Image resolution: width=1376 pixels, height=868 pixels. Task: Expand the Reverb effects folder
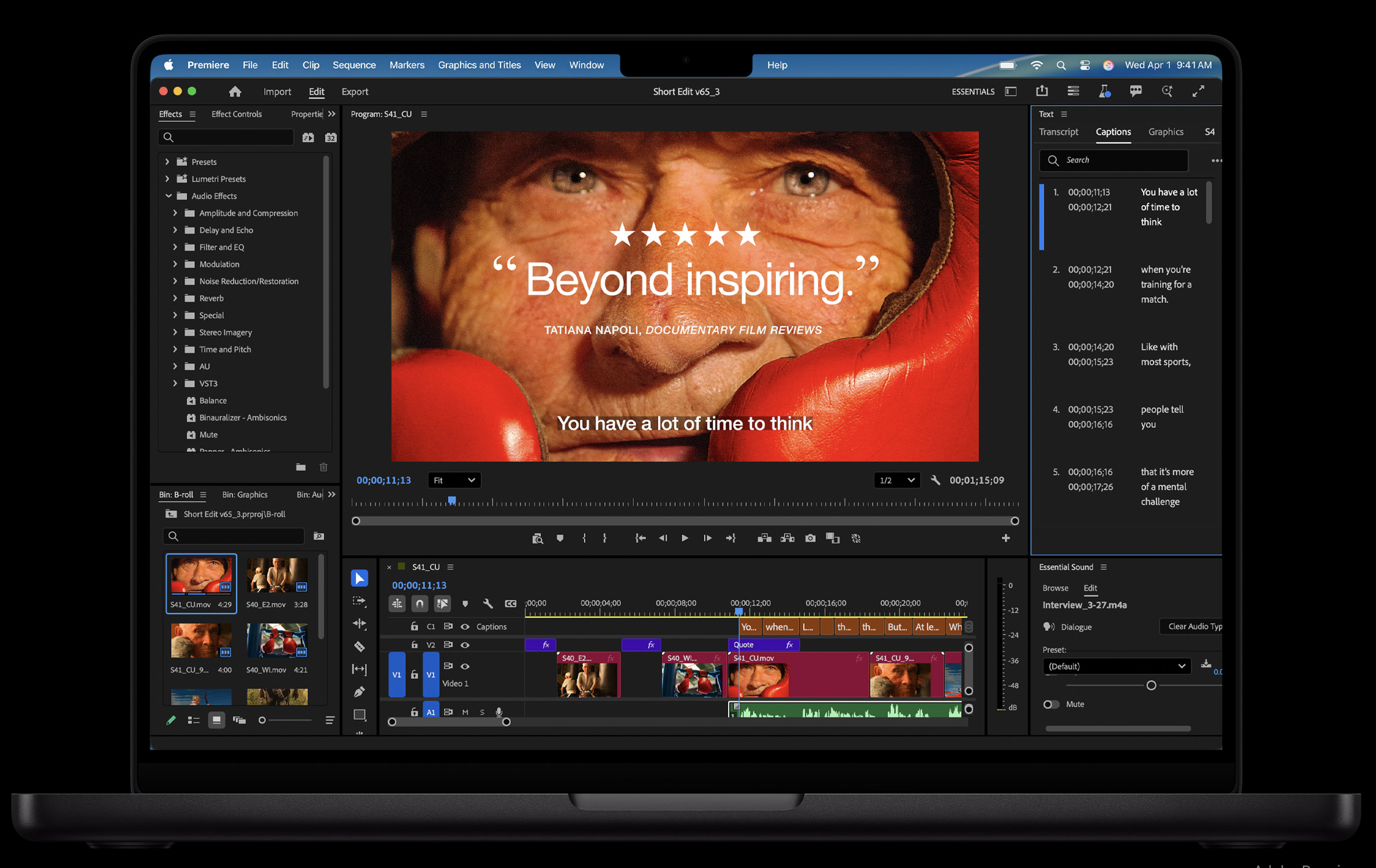(x=175, y=298)
